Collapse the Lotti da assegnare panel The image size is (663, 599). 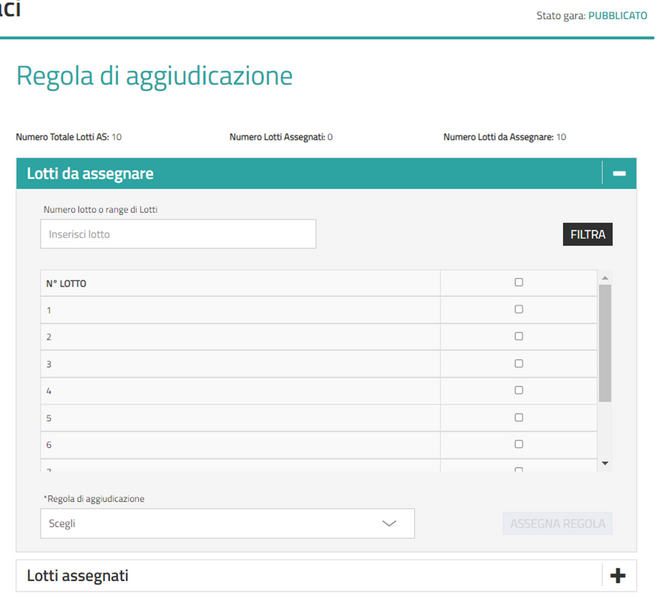pos(618,174)
